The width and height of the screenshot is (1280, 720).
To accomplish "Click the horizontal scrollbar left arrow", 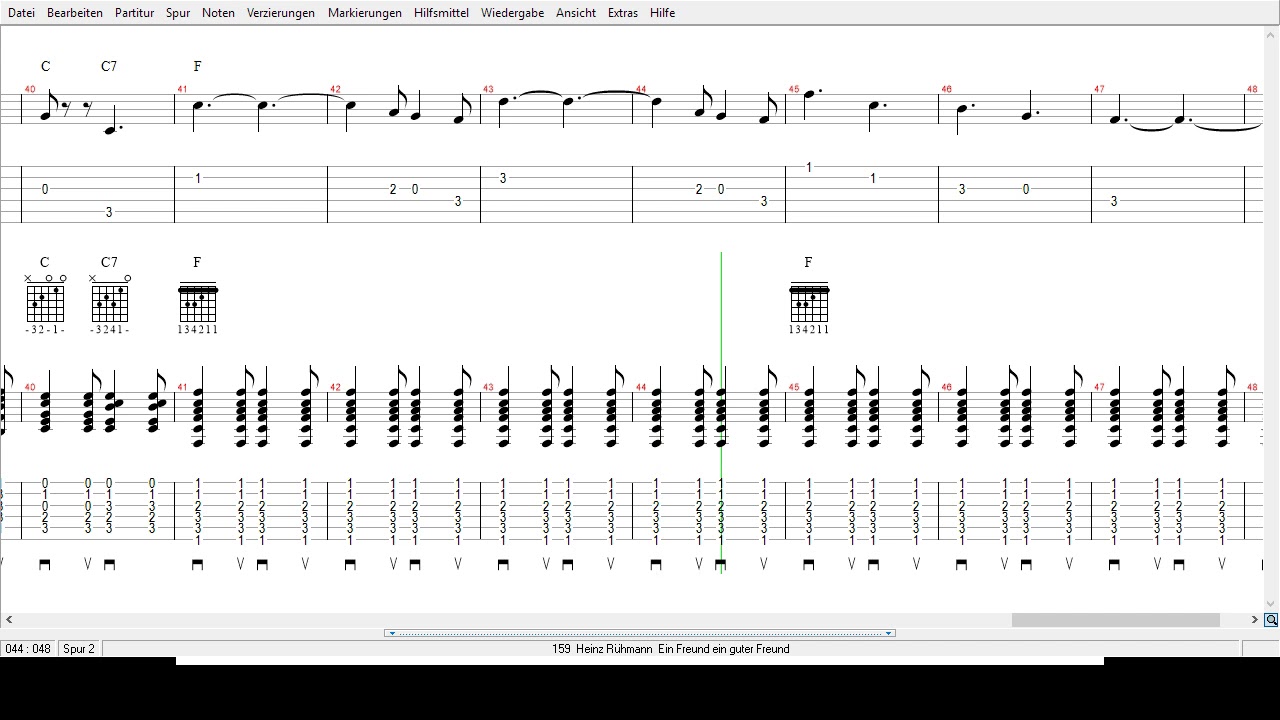I will coord(9,620).
